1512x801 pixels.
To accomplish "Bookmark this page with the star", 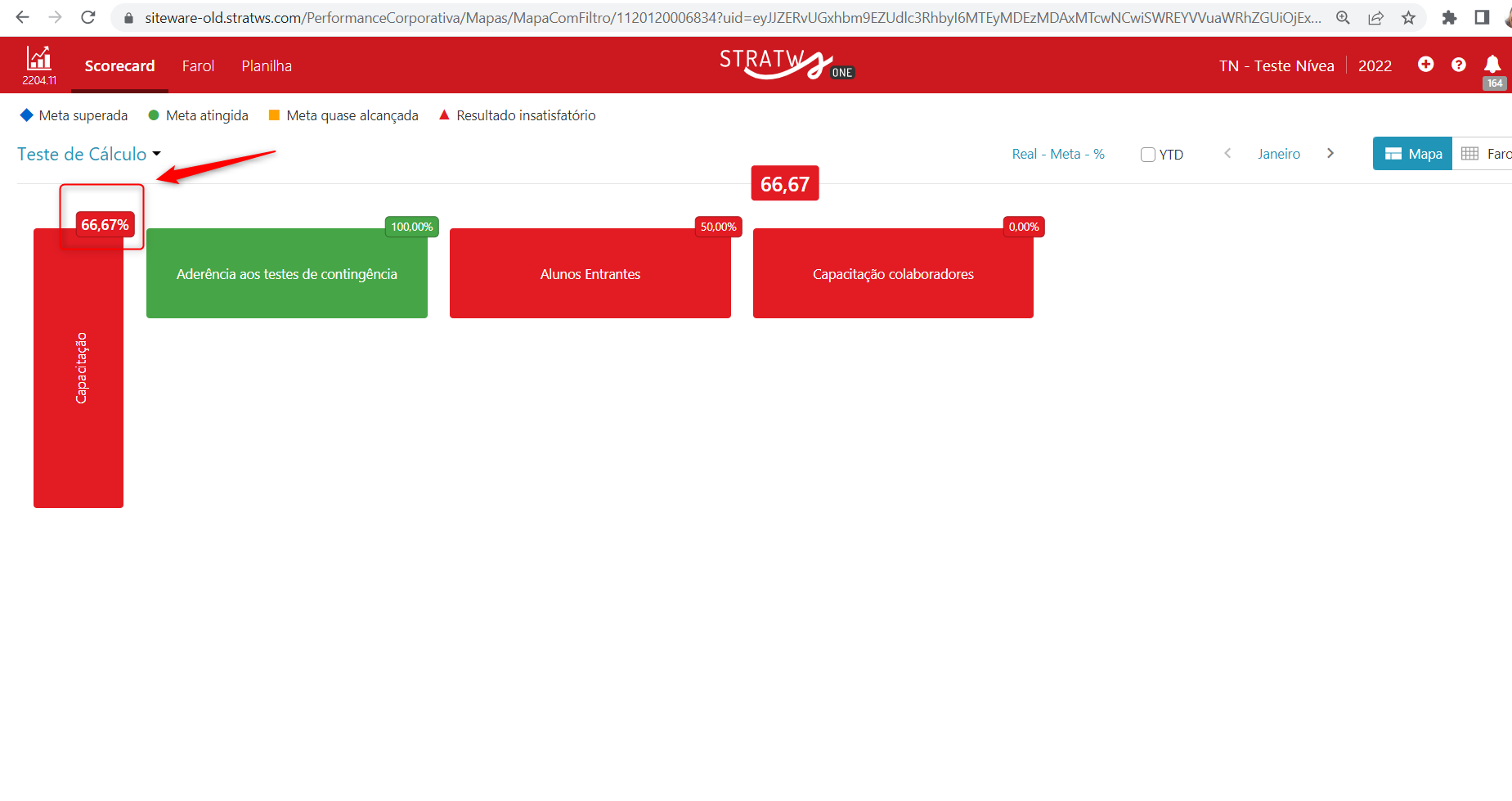I will (1408, 17).
